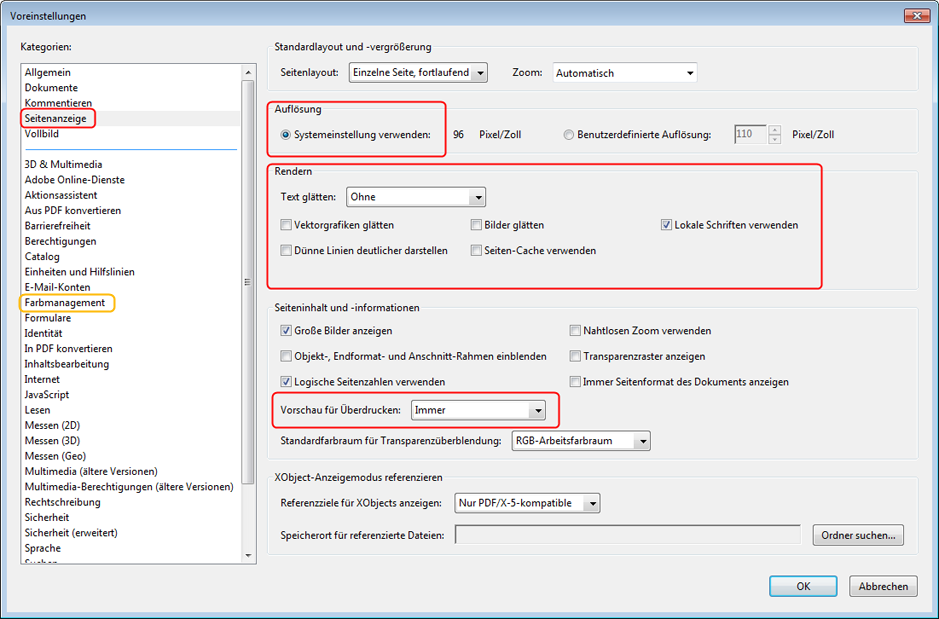Screen dimensions: 939x619
Task: Select Systemeinstellung verwenden radio button
Action: (286, 135)
